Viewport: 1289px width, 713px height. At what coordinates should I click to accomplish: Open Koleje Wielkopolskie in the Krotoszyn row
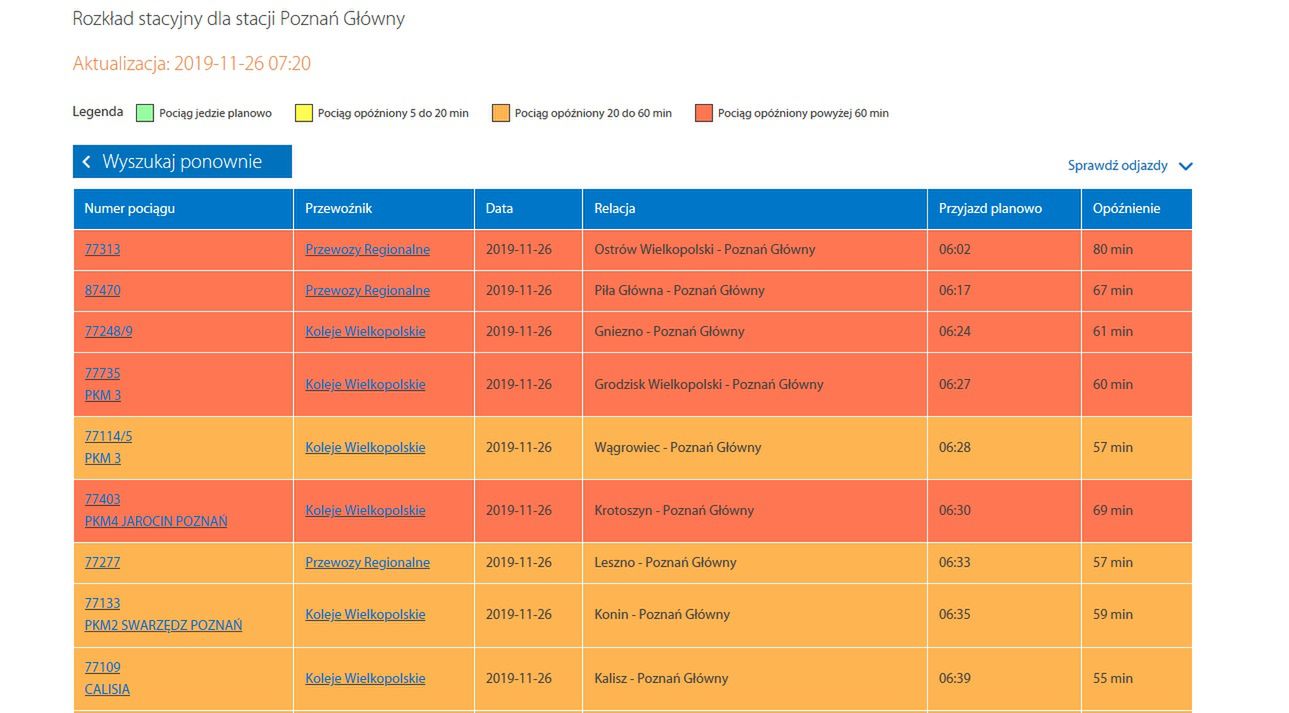coord(365,510)
